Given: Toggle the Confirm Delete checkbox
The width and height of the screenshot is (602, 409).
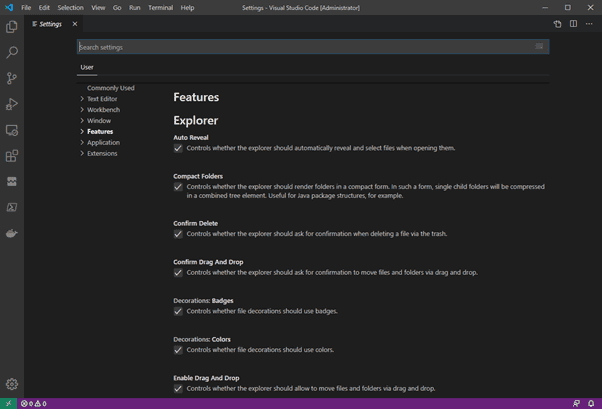Looking at the screenshot, I should click(x=178, y=234).
